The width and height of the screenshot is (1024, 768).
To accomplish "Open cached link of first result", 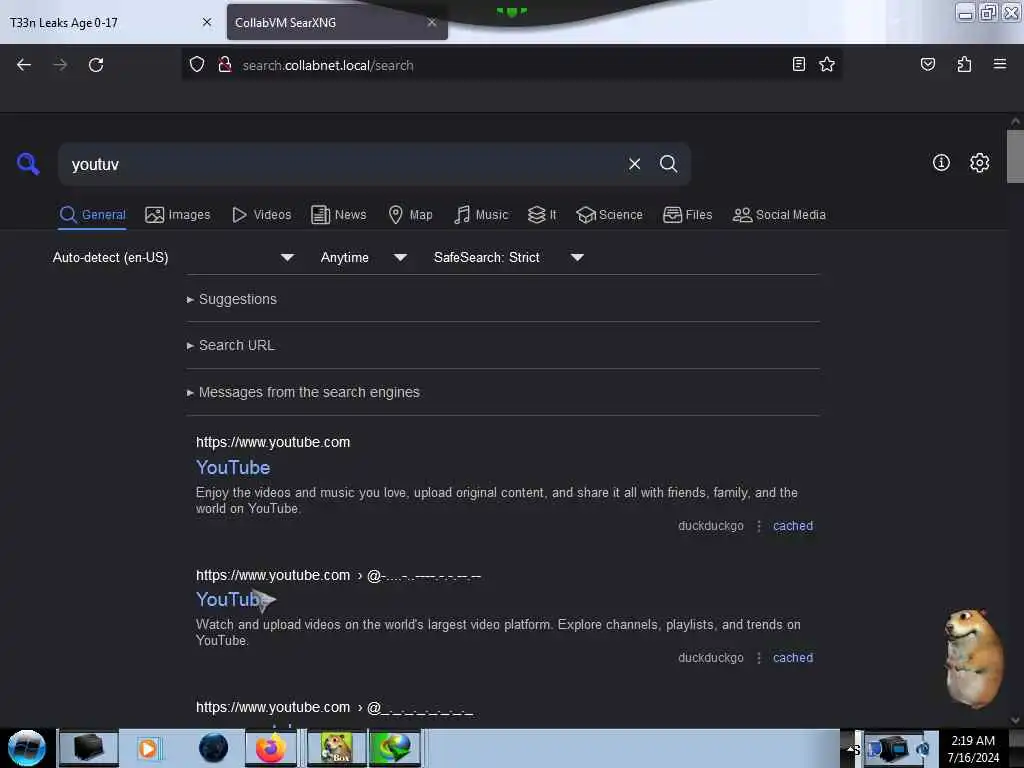I will pyautogui.click(x=793, y=526).
